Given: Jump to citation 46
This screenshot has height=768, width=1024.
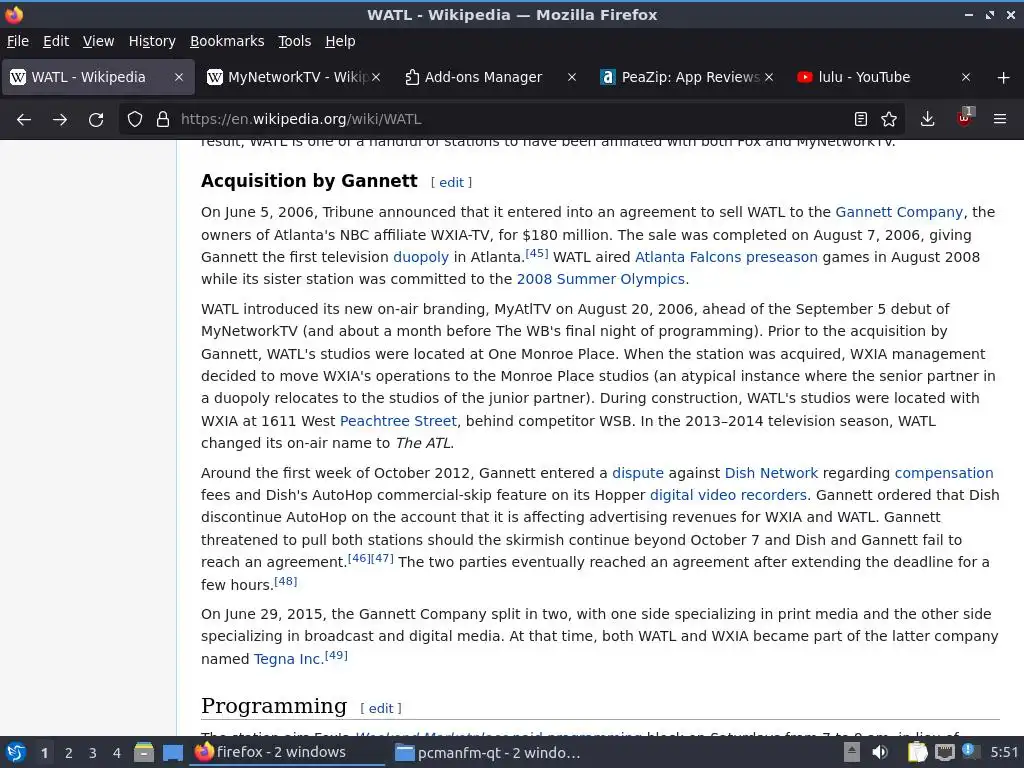Looking at the screenshot, I should tap(359, 558).
